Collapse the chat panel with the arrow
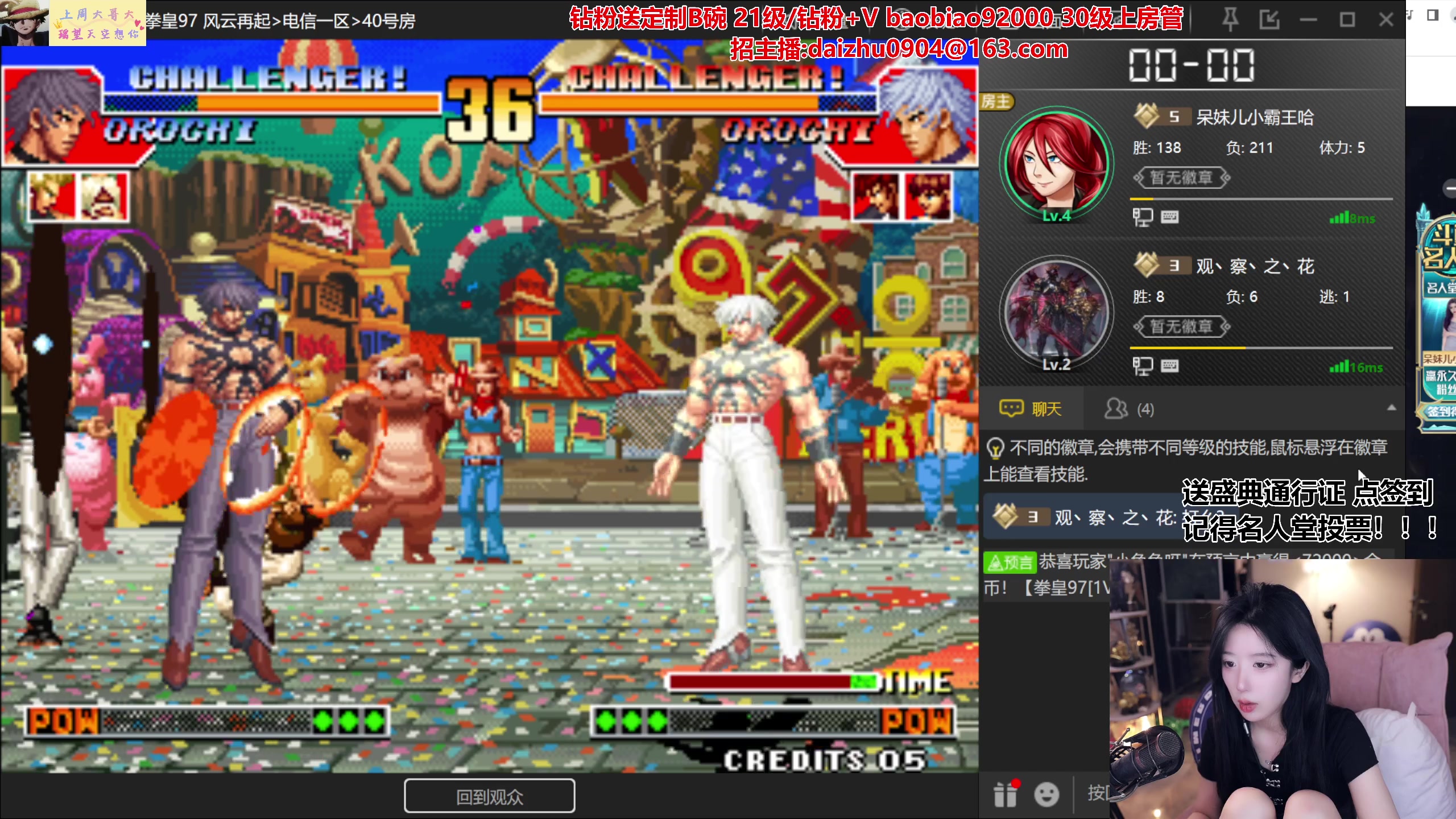The width and height of the screenshot is (1456, 819). [x=1392, y=408]
